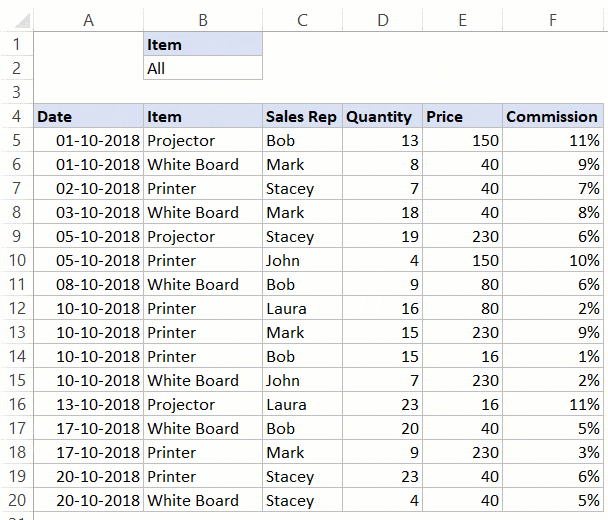This screenshot has width=608, height=520.
Task: Select row 10 header
Action: [17, 260]
